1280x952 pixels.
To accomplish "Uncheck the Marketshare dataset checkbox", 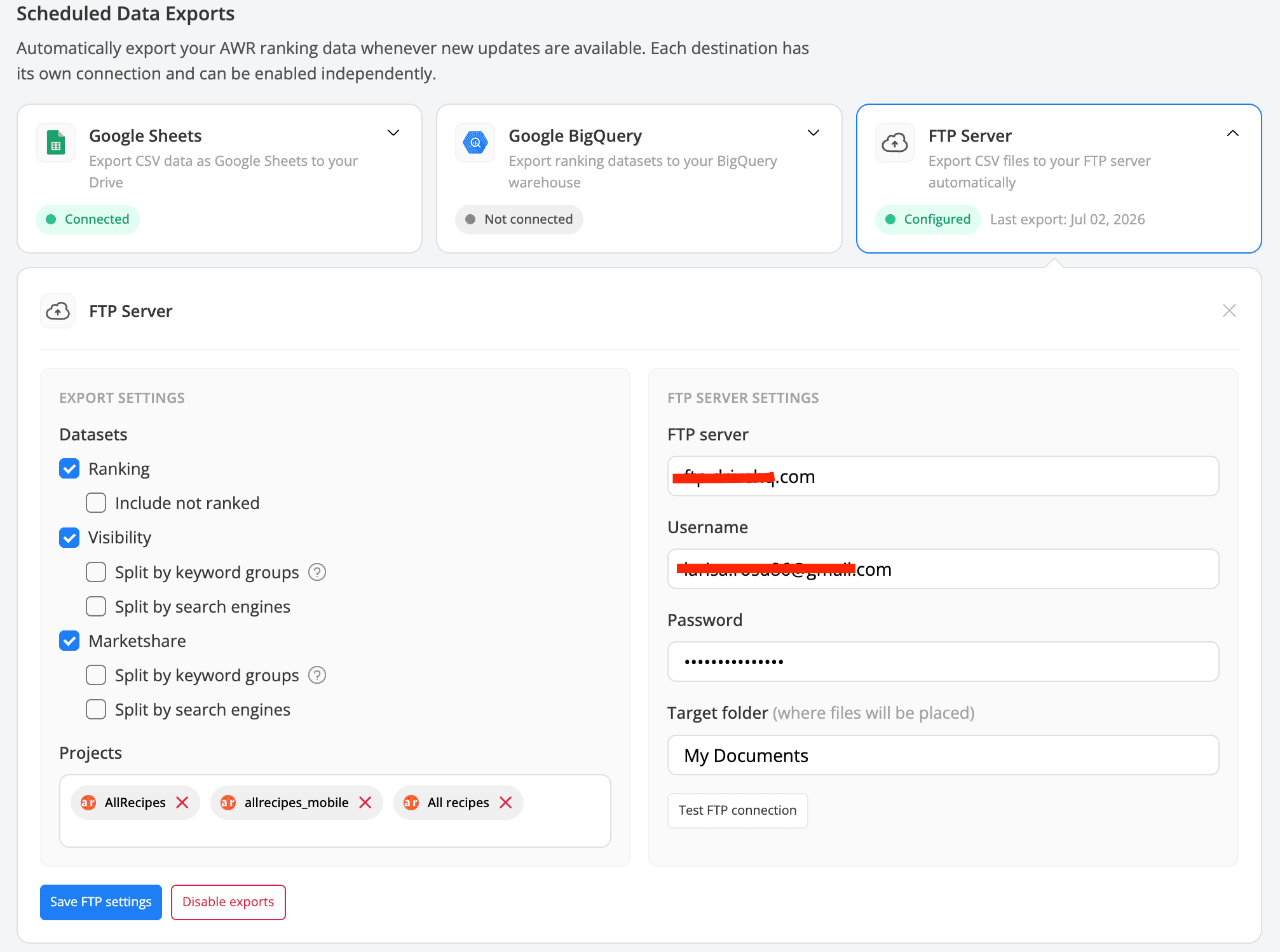I will (x=69, y=641).
